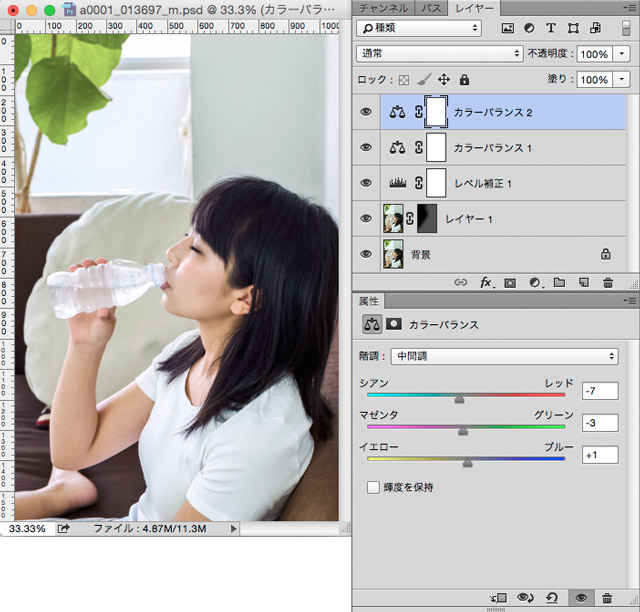Clip adjustment to layer below icon
This screenshot has height=612, width=640.
pyautogui.click(x=499, y=598)
